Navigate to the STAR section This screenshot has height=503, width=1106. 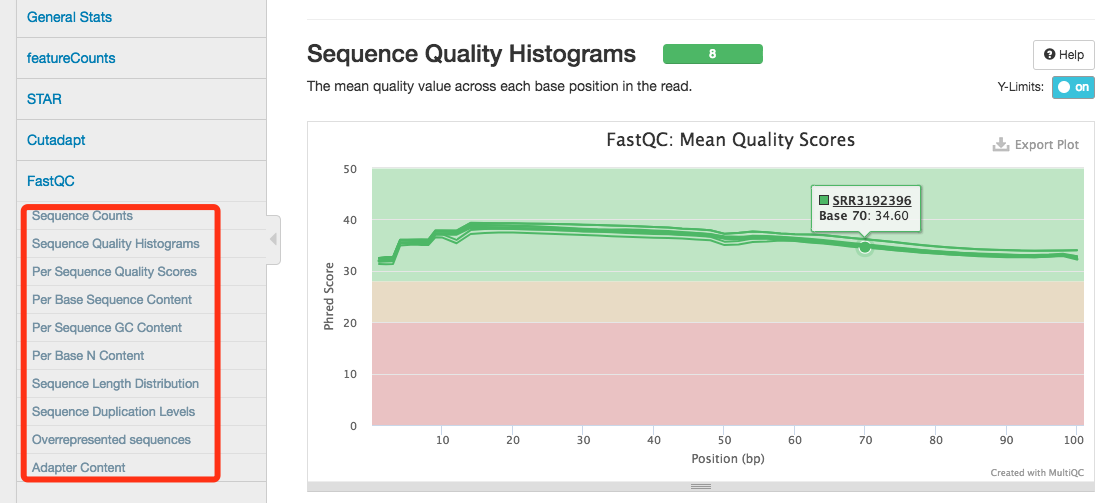[44, 99]
